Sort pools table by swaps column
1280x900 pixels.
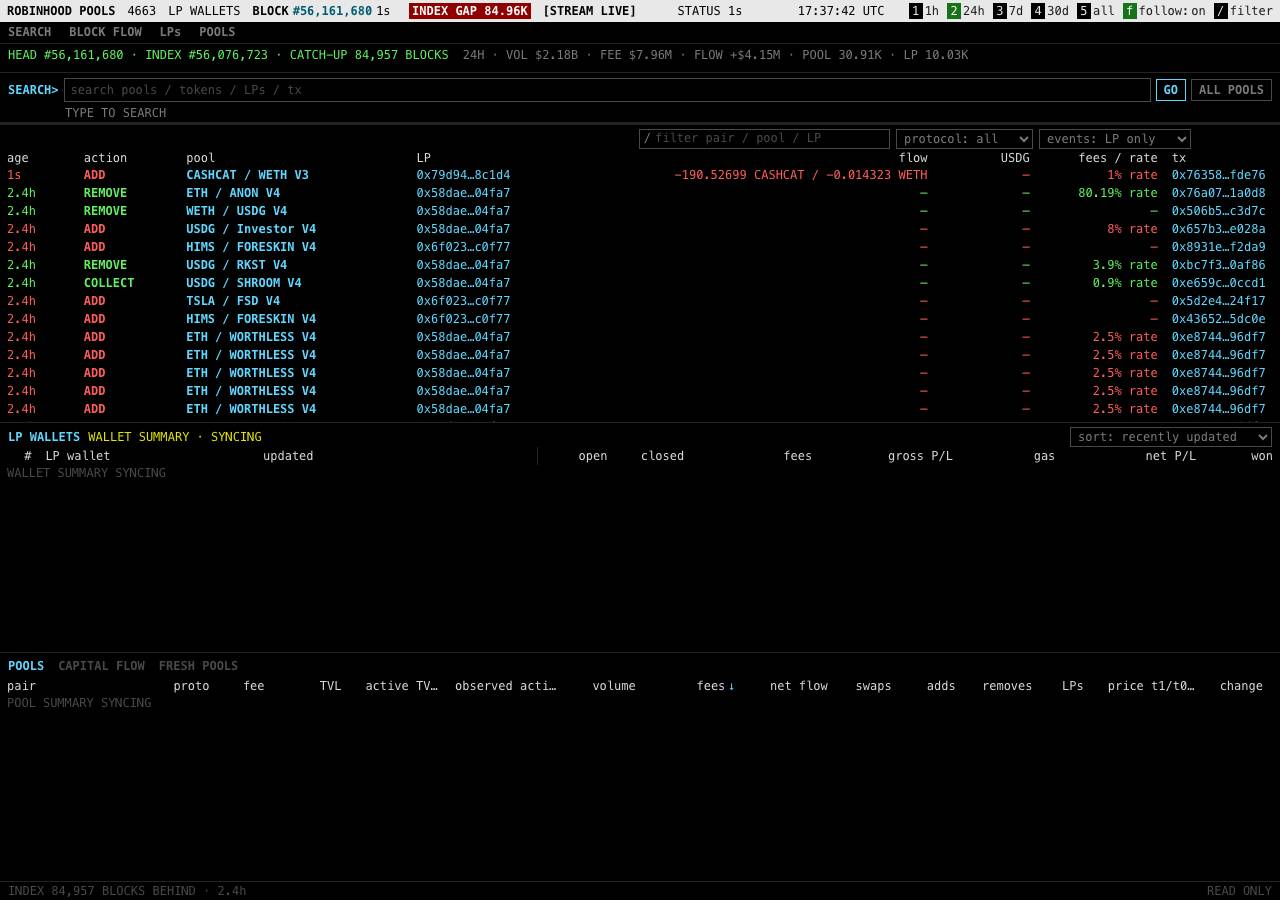pos(873,686)
